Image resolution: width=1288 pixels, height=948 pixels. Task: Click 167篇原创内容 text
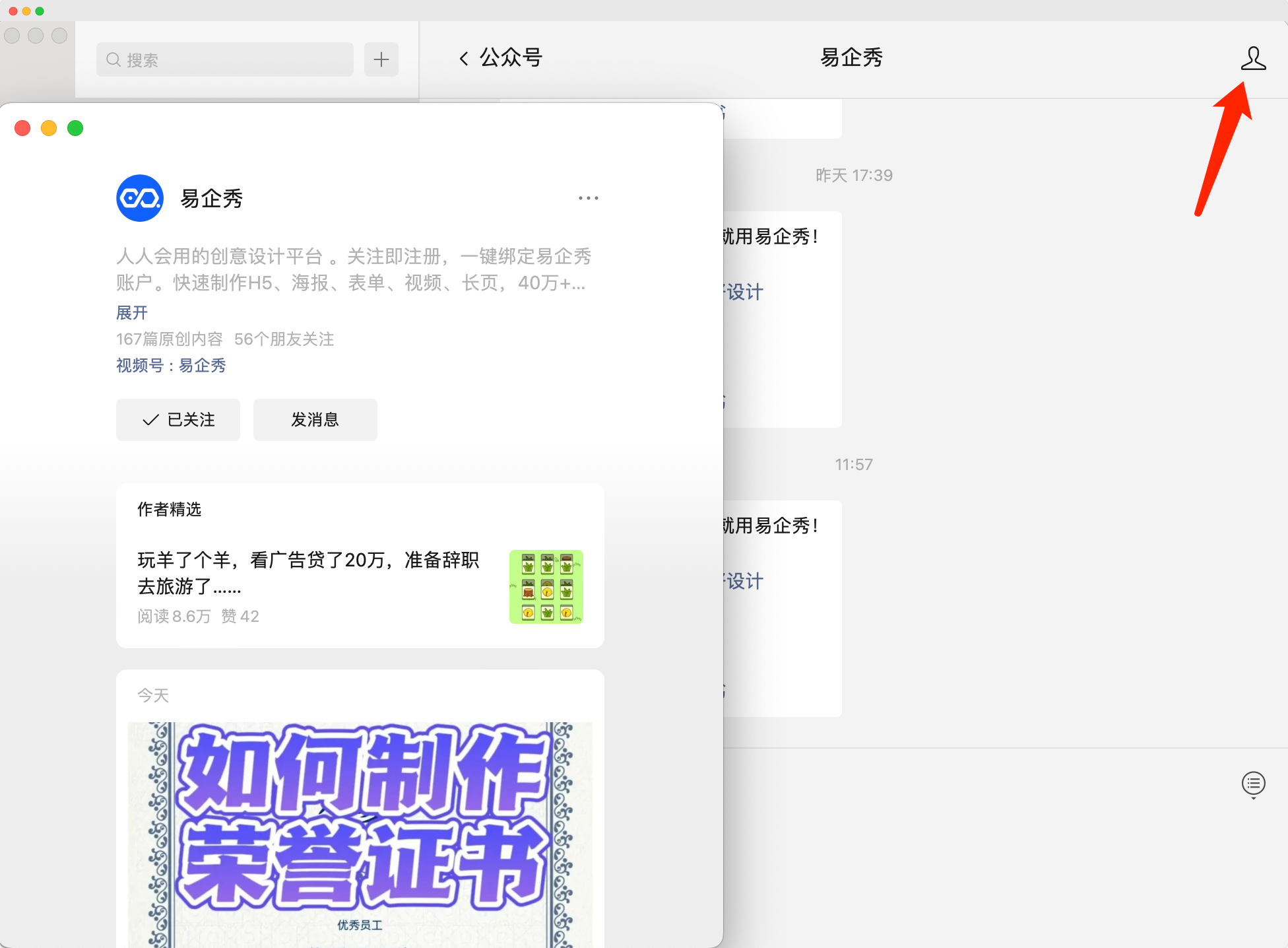(170, 339)
